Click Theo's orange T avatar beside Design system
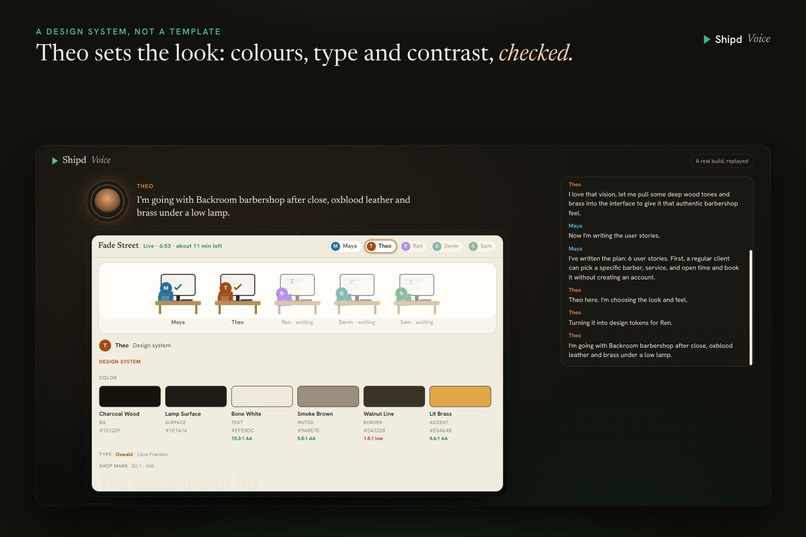Screen dimensions: 806x537 click(x=105, y=345)
